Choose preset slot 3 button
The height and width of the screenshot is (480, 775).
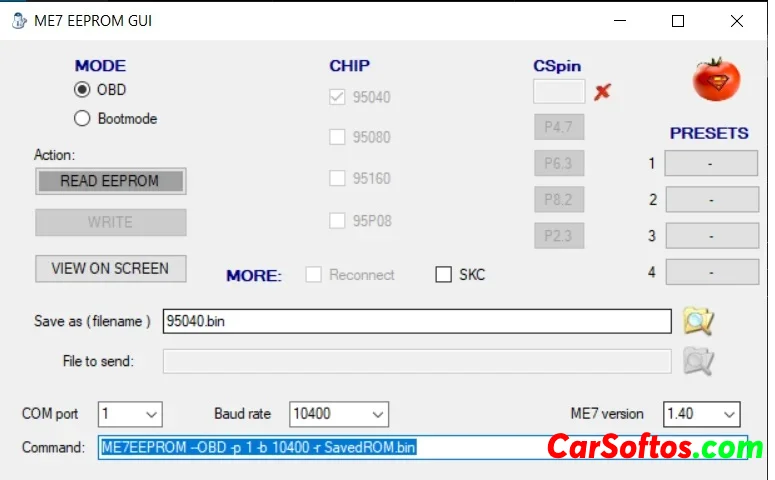pyautogui.click(x=710, y=236)
